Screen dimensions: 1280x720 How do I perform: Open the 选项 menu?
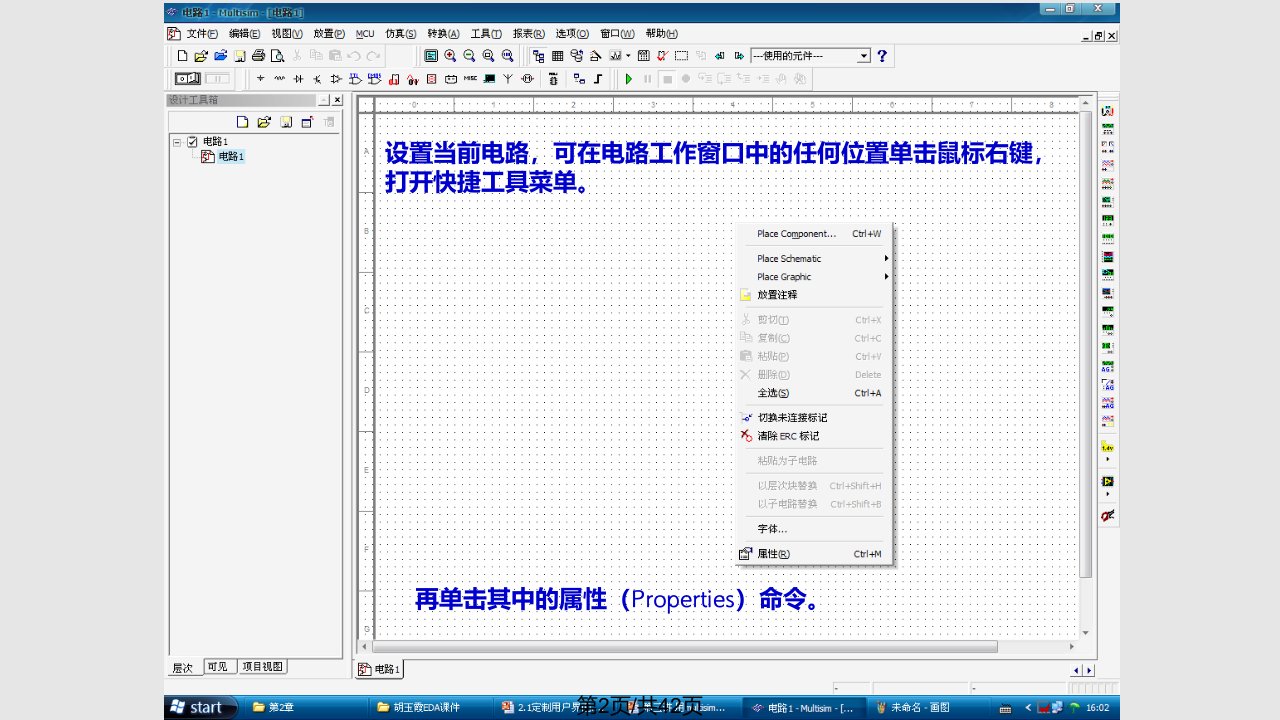click(572, 34)
